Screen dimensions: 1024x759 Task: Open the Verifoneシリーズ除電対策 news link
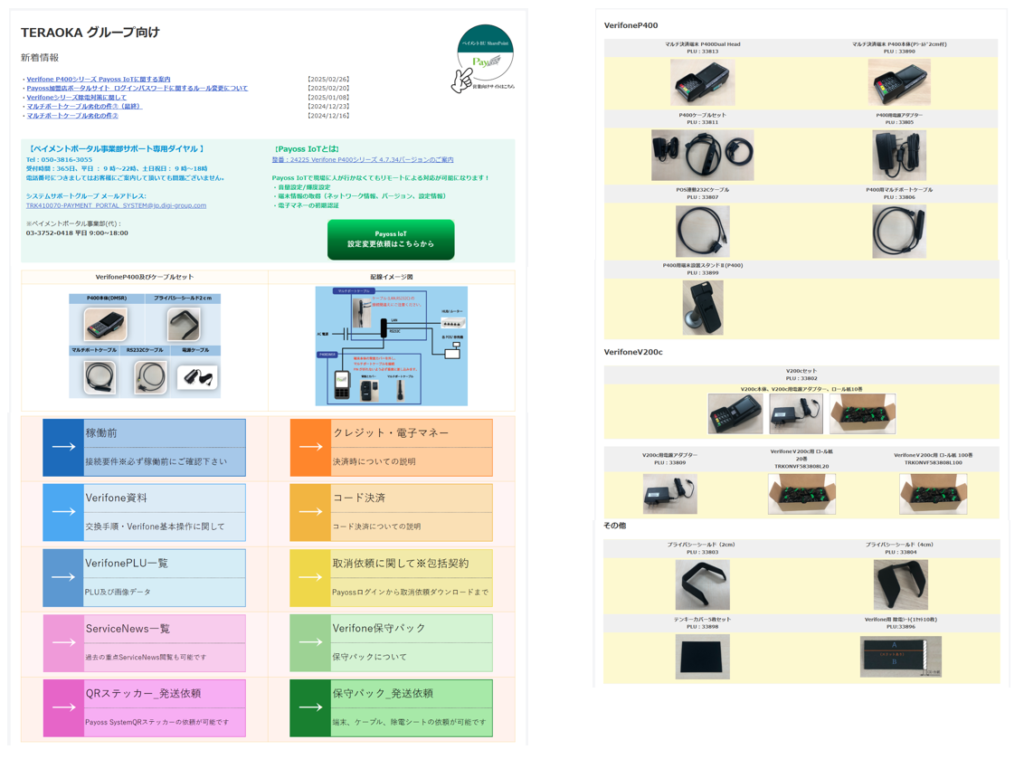76,97
